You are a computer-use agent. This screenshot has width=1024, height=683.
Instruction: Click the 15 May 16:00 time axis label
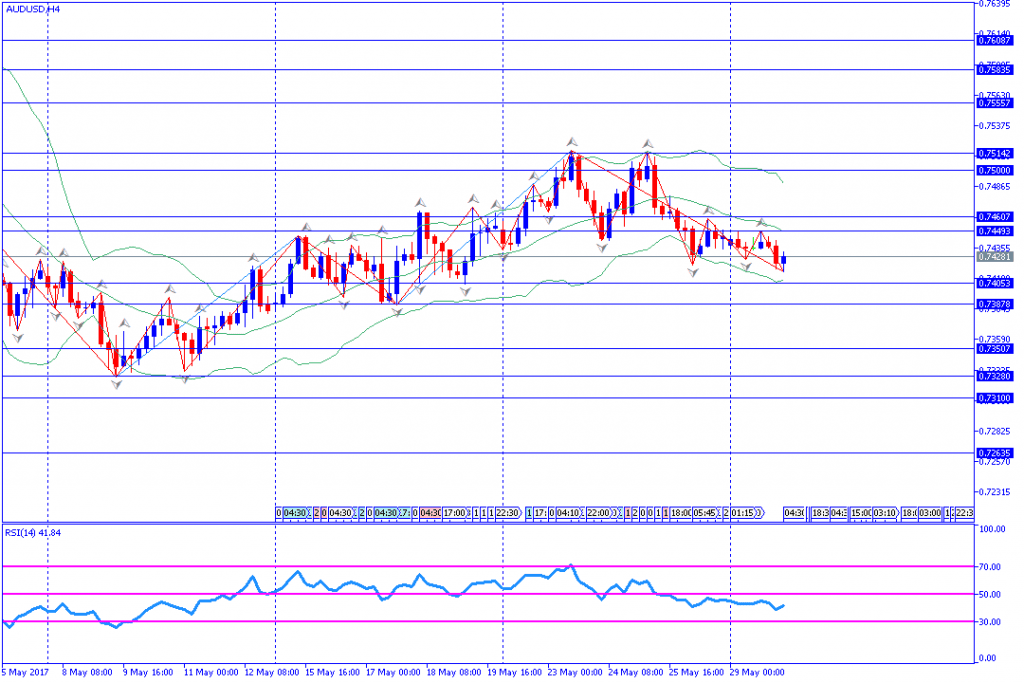coord(332,673)
